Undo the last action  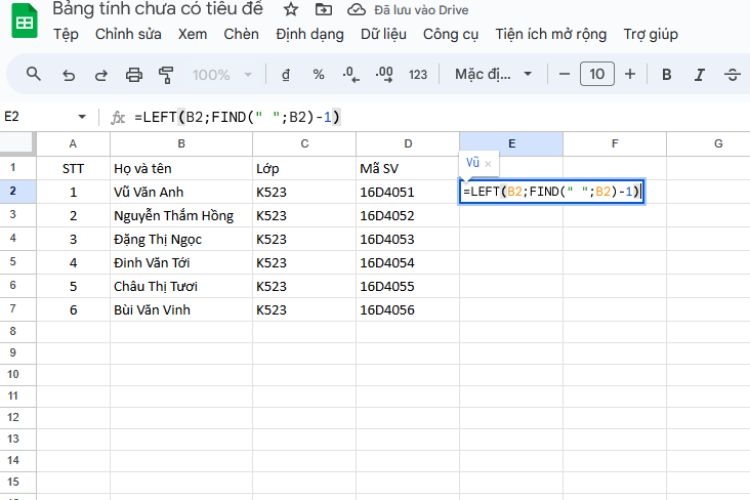[x=68, y=75]
